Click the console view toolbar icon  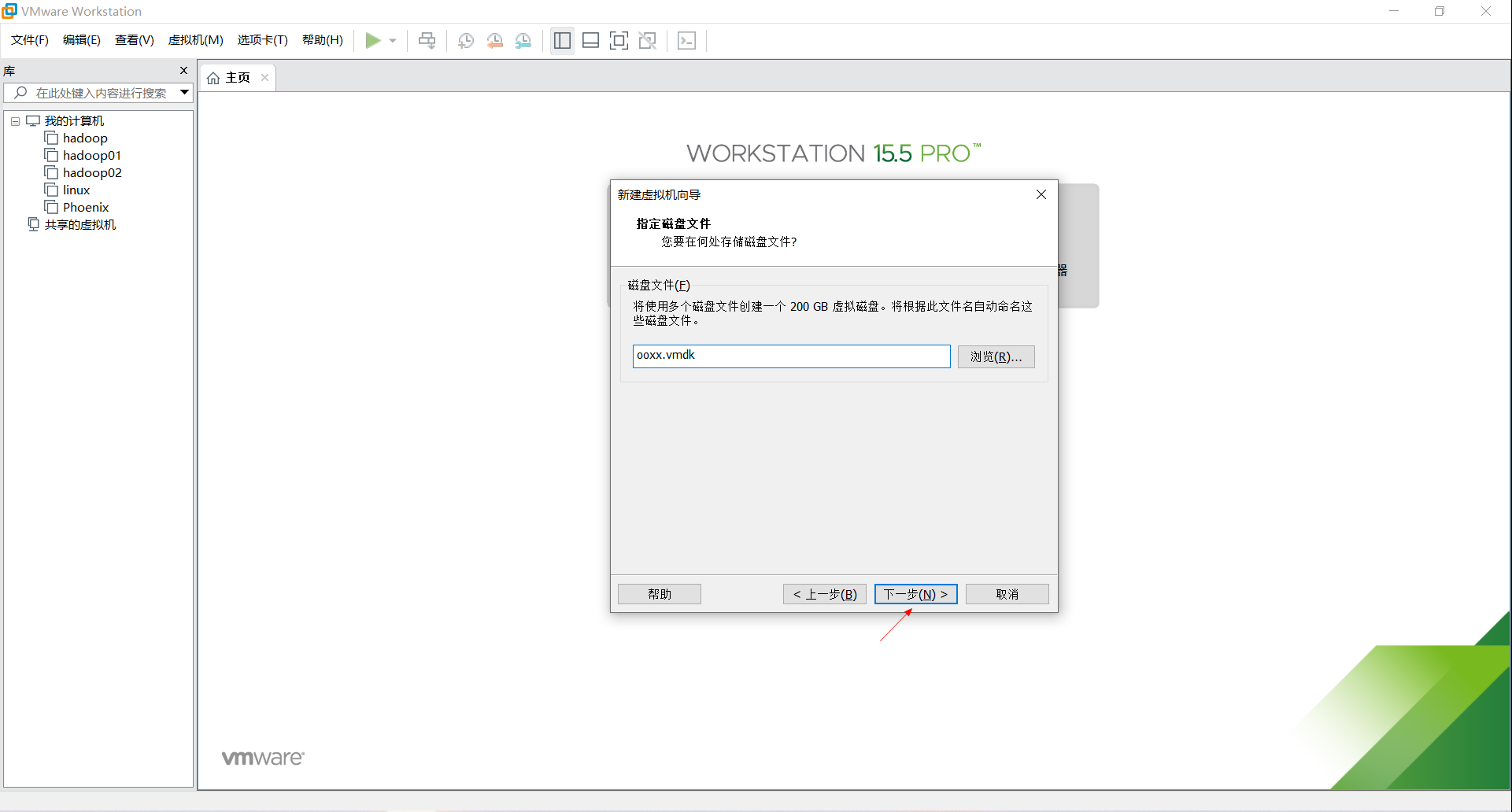coord(686,40)
